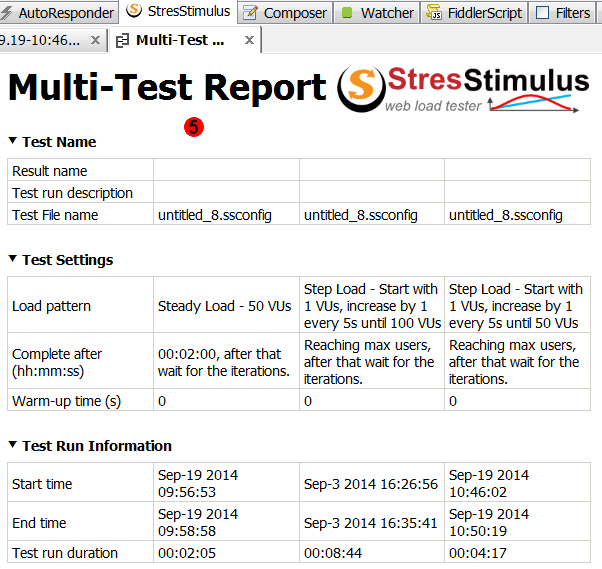Screen dimensions: 602x569
Task: Click the step load 'until 100 VUs' cell
Action: click(x=372, y=306)
